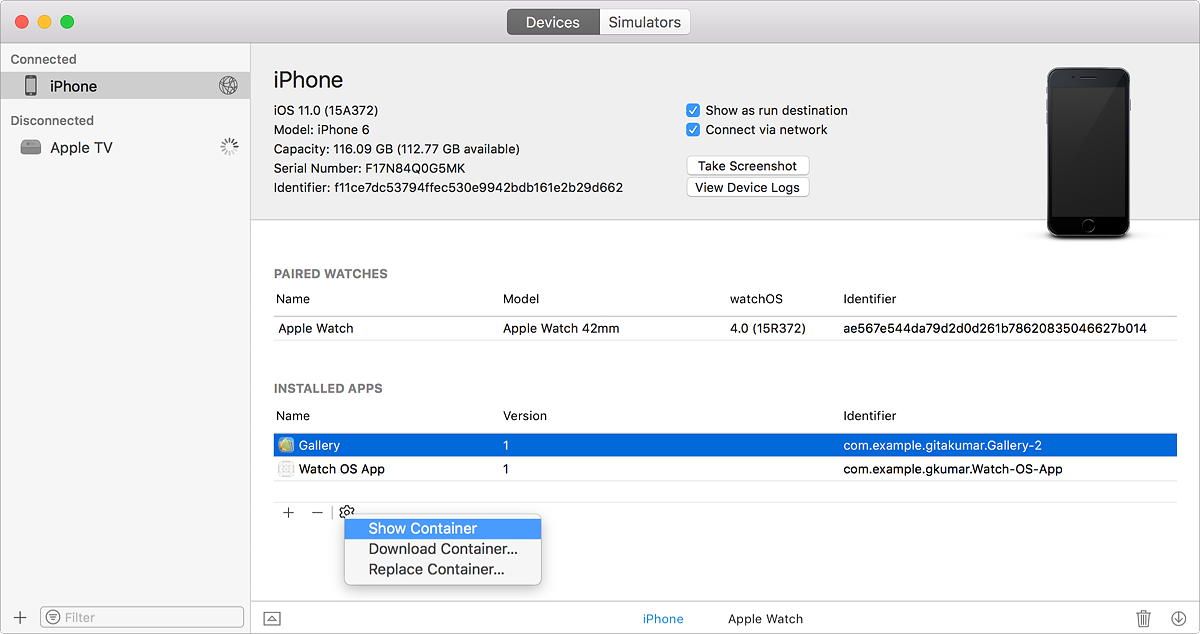
Task: Click the Apple Watch 42mm model cell
Action: pos(561,328)
